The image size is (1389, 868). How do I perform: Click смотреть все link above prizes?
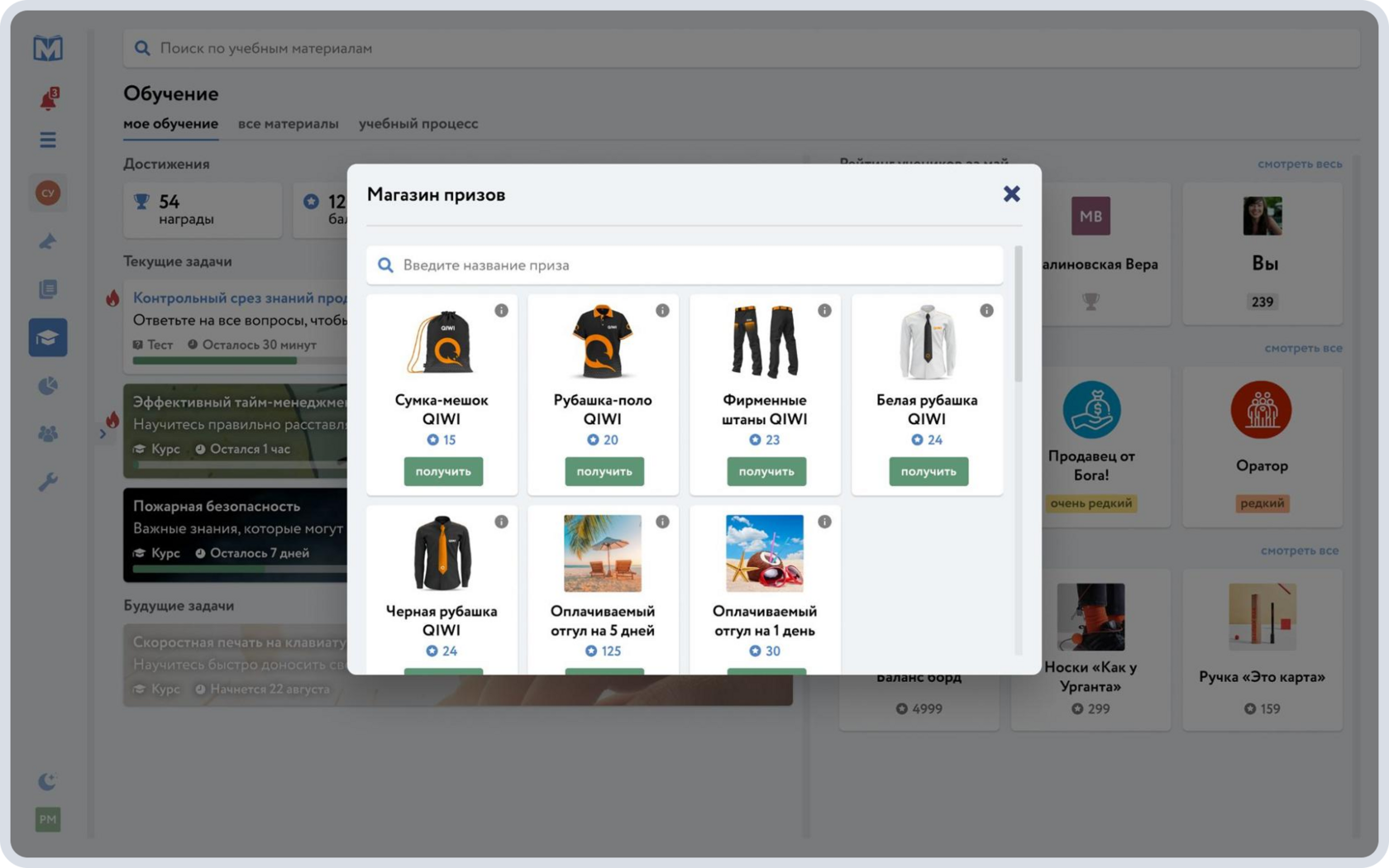pos(1300,551)
